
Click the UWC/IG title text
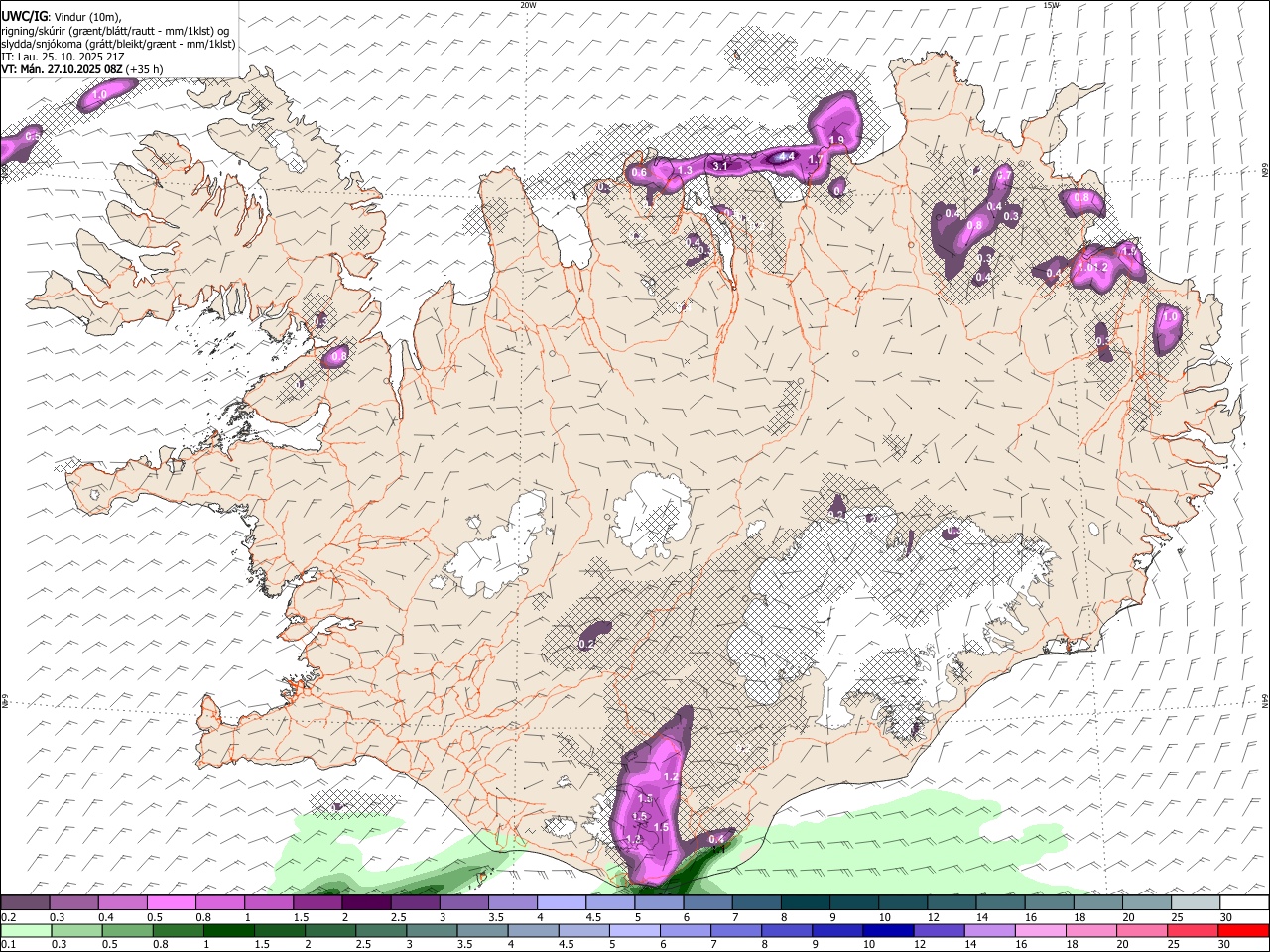24,17
